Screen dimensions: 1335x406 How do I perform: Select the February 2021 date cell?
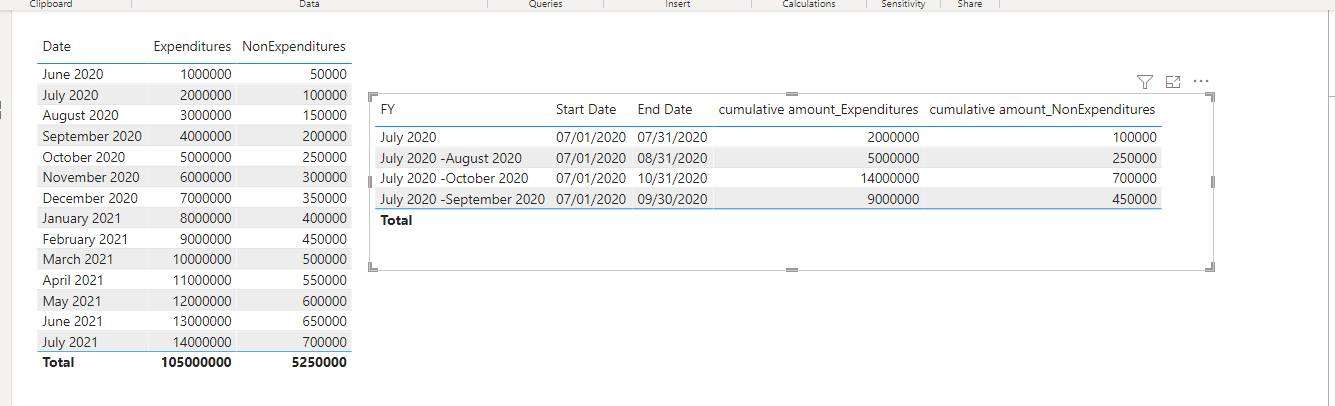coord(85,239)
